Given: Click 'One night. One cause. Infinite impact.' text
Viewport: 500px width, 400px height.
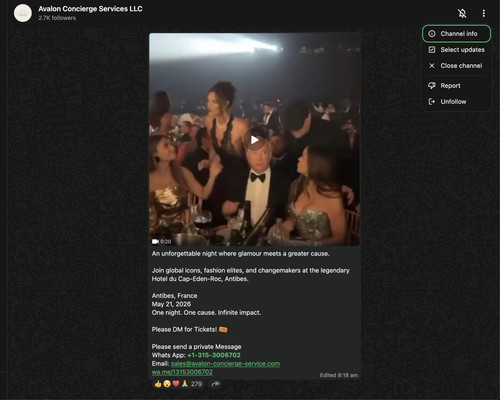Looking at the screenshot, I should coord(206,313).
